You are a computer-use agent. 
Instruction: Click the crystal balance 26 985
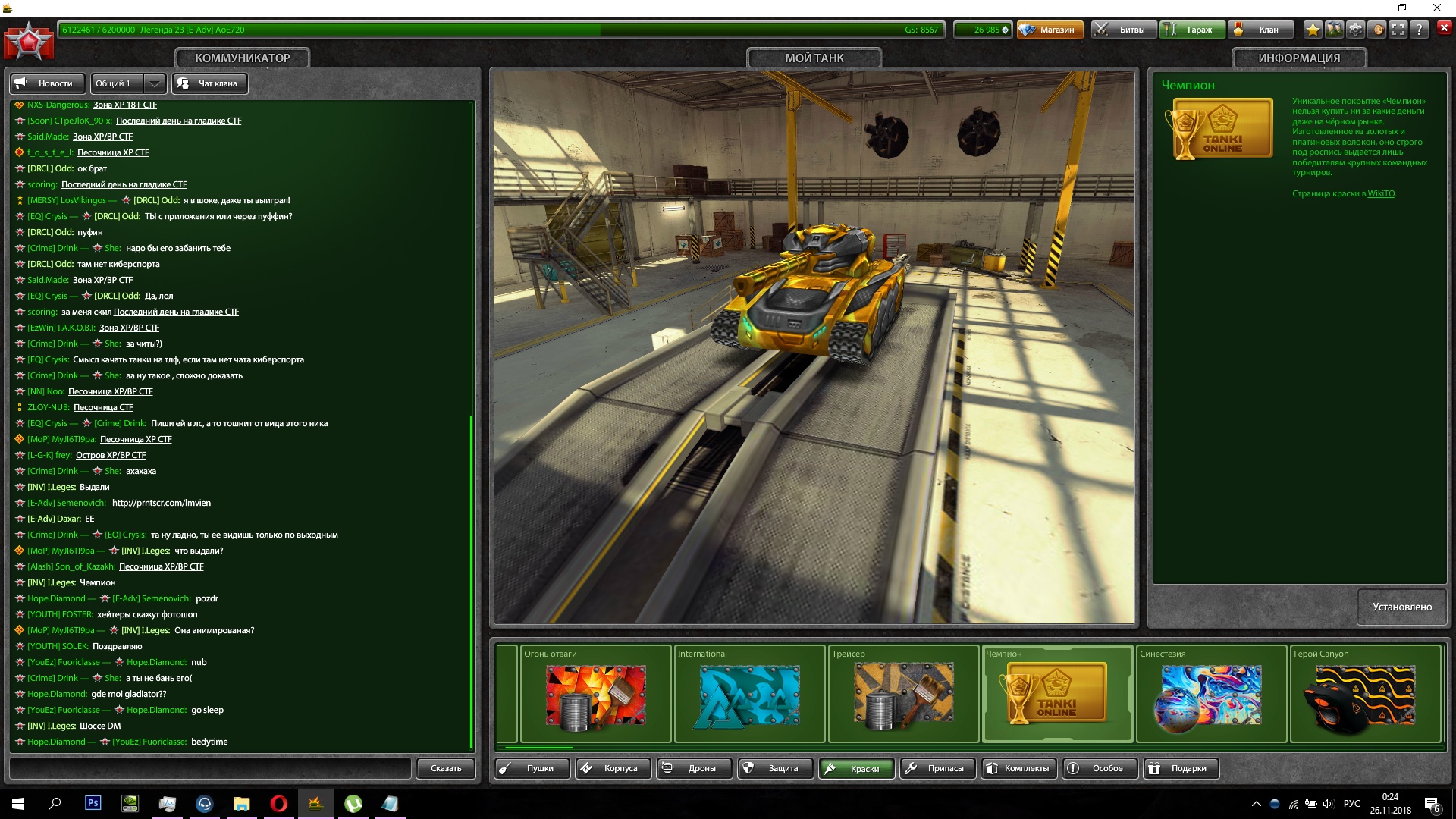[x=984, y=30]
